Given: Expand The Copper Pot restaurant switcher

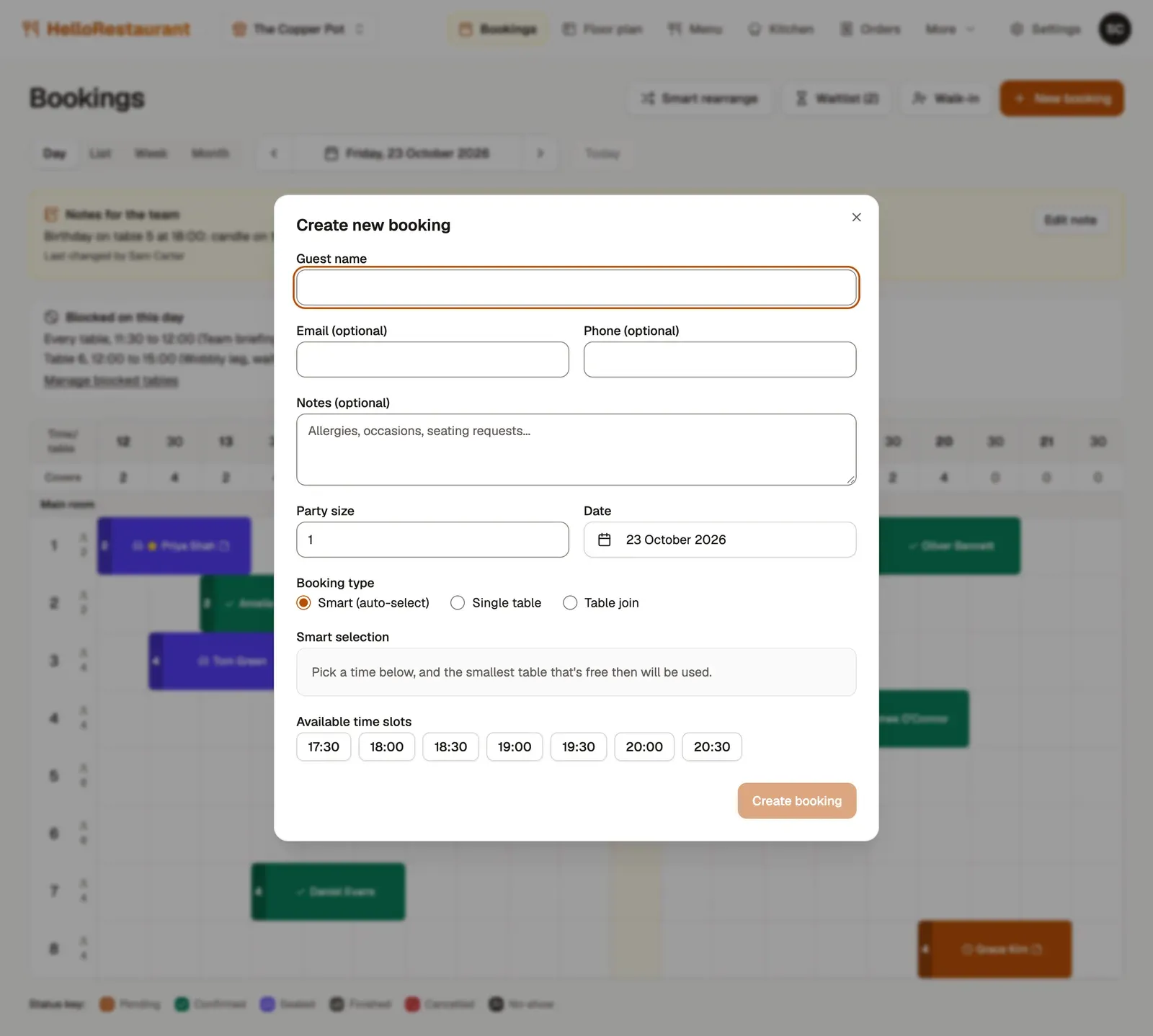Looking at the screenshot, I should click(298, 29).
